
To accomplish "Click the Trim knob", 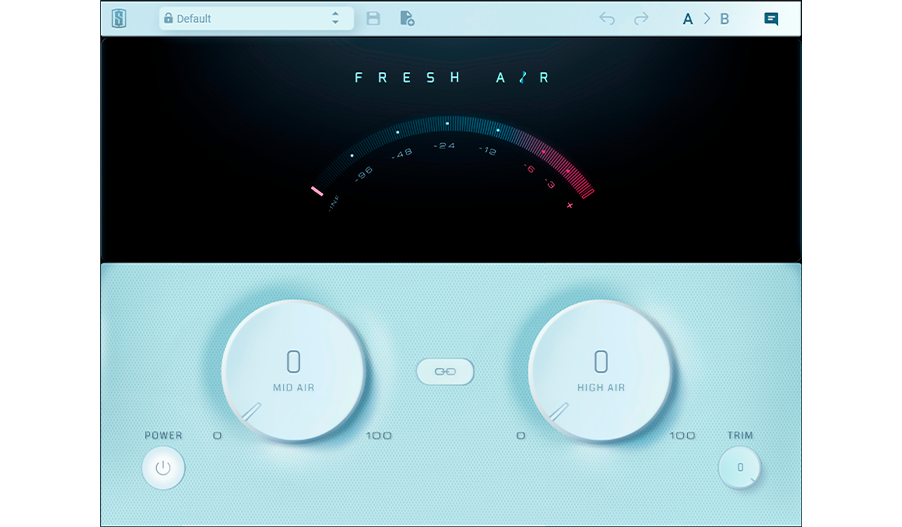I will [x=739, y=467].
